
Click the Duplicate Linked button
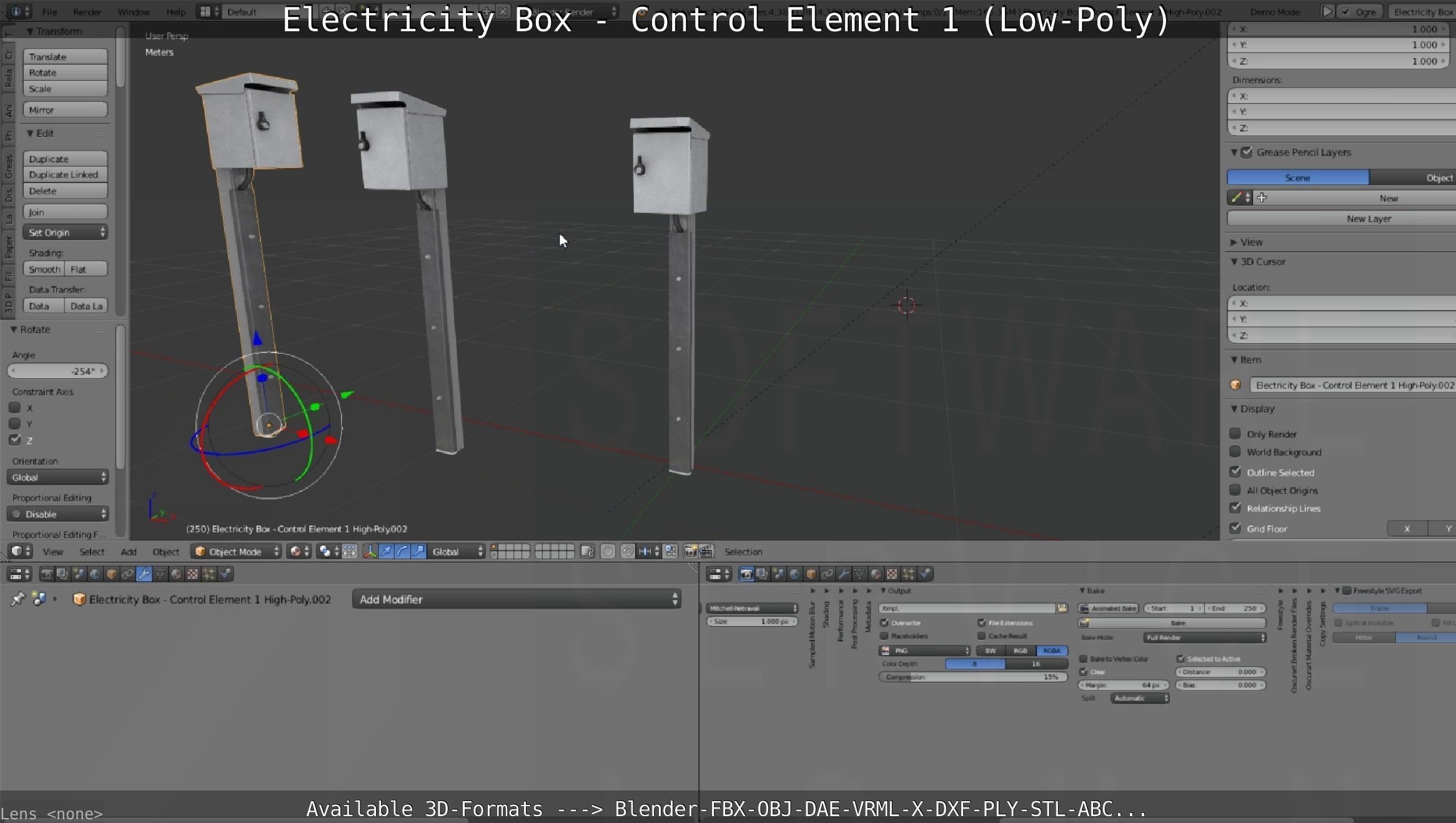[66, 174]
